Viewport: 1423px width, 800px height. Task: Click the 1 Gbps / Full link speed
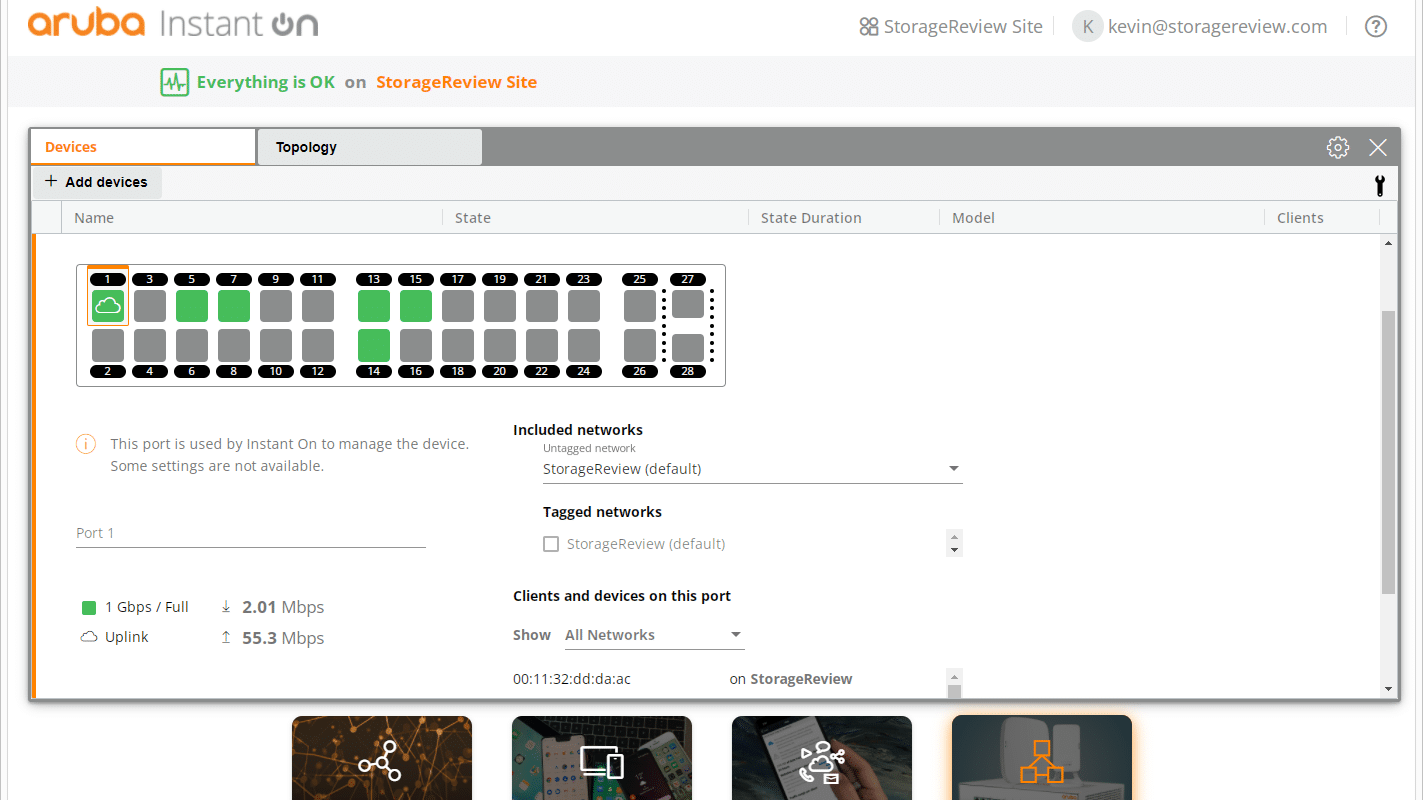tap(147, 607)
